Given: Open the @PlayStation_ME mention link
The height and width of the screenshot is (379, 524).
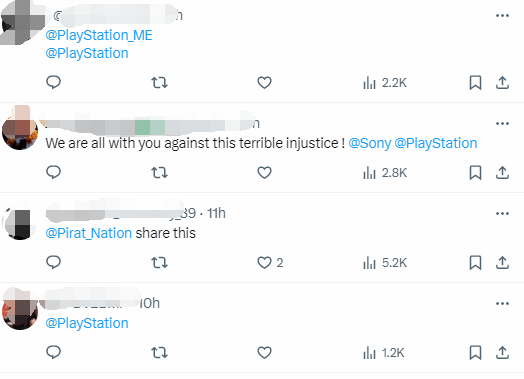Looking at the screenshot, I should pos(99,35).
